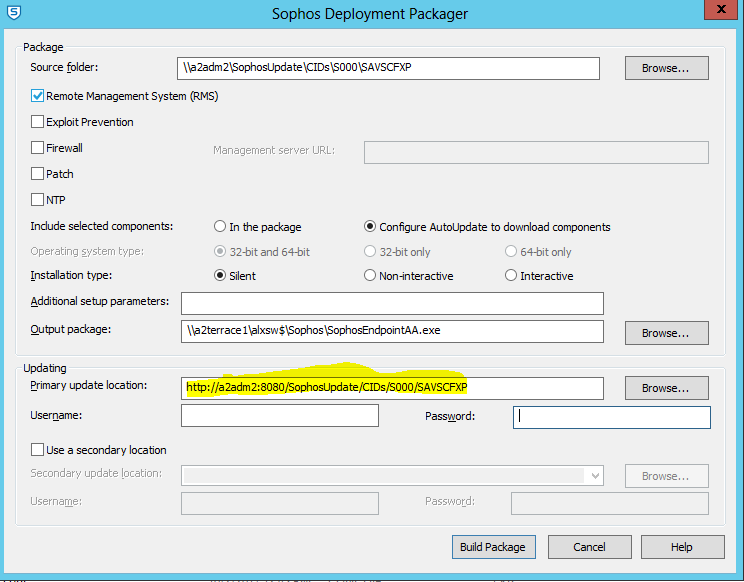Click the Cancel button
Viewport: 744px width, 582px height.
(589, 547)
